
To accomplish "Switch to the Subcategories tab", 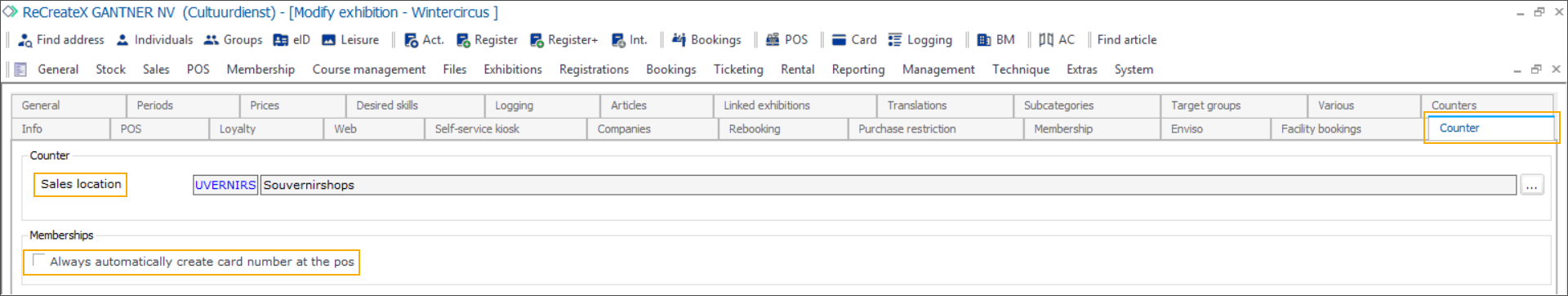I will [x=1087, y=105].
